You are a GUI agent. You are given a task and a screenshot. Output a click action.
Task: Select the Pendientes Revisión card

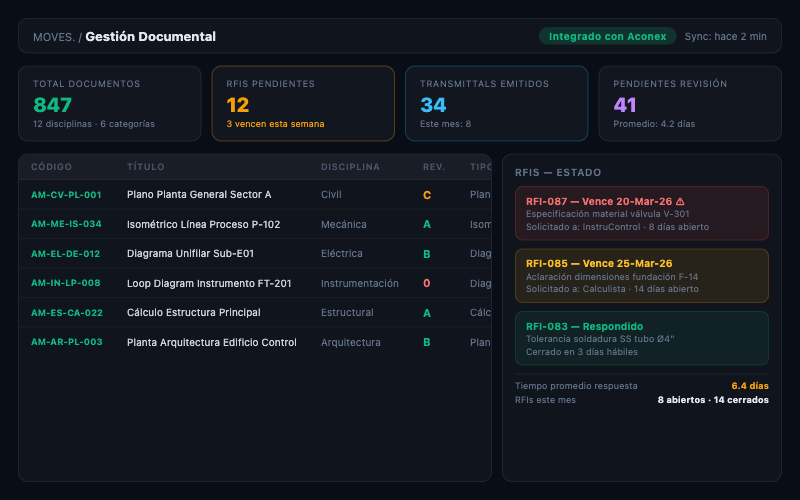689,104
